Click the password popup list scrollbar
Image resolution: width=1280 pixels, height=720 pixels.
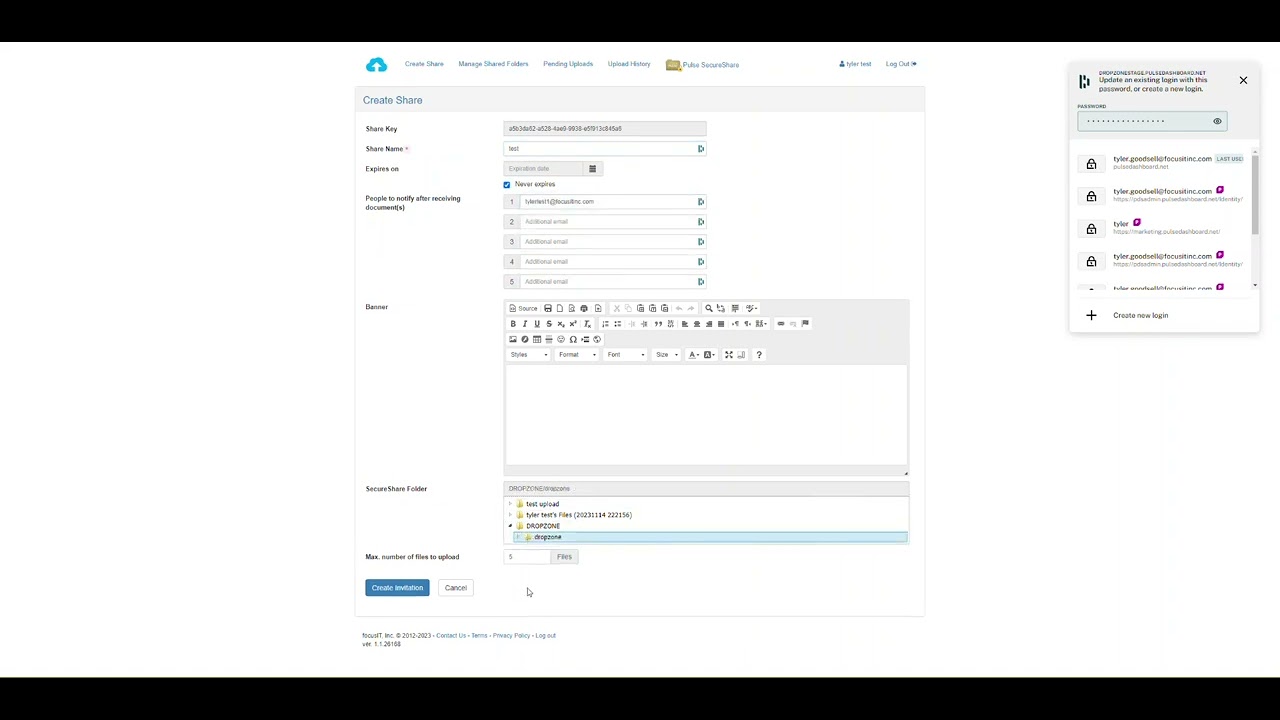1255,195
